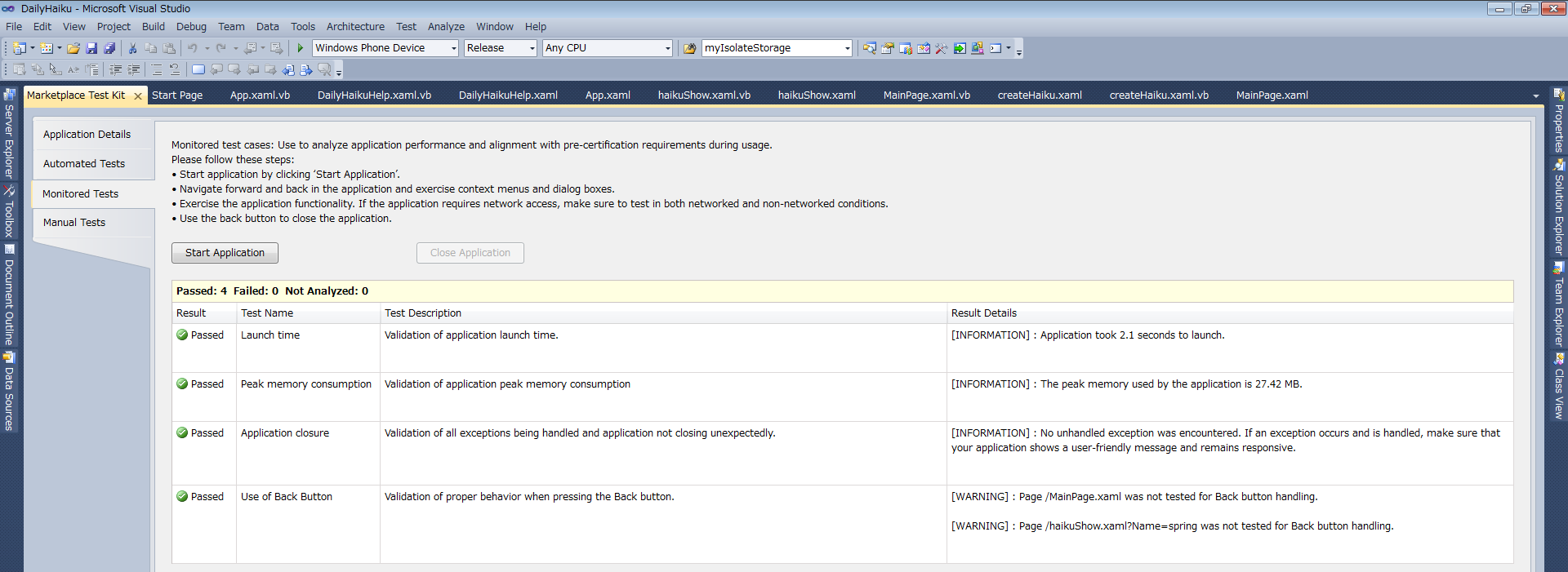Switch to the haikuShow.xaml.vb tab

click(x=704, y=95)
